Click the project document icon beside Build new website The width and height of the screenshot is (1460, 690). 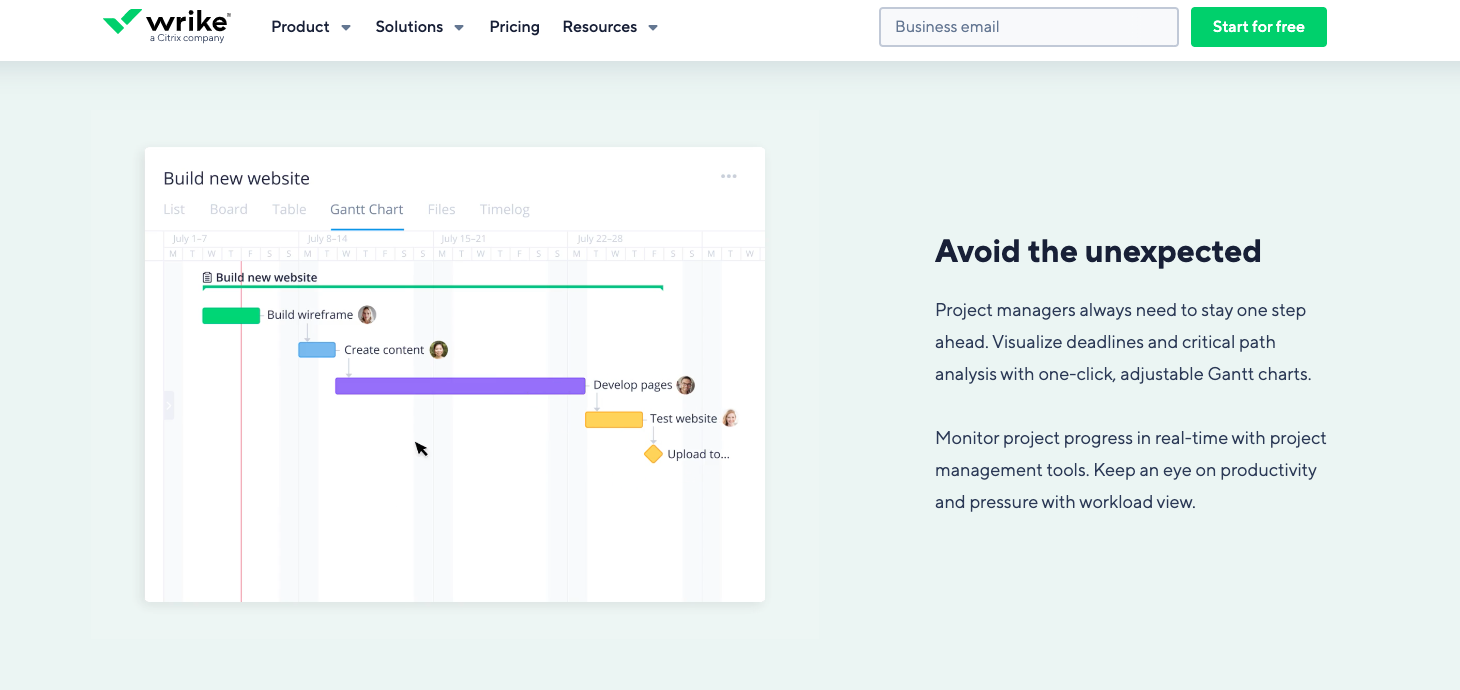point(208,278)
